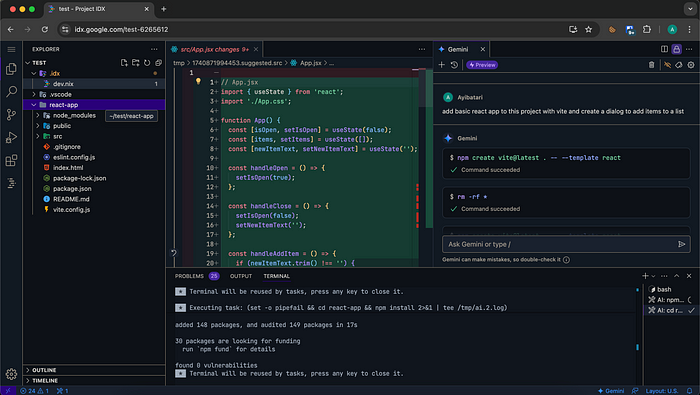Click the orange crossed-out icon in Gemini toolbar
The width and height of the screenshot is (700, 395).
[x=667, y=65]
